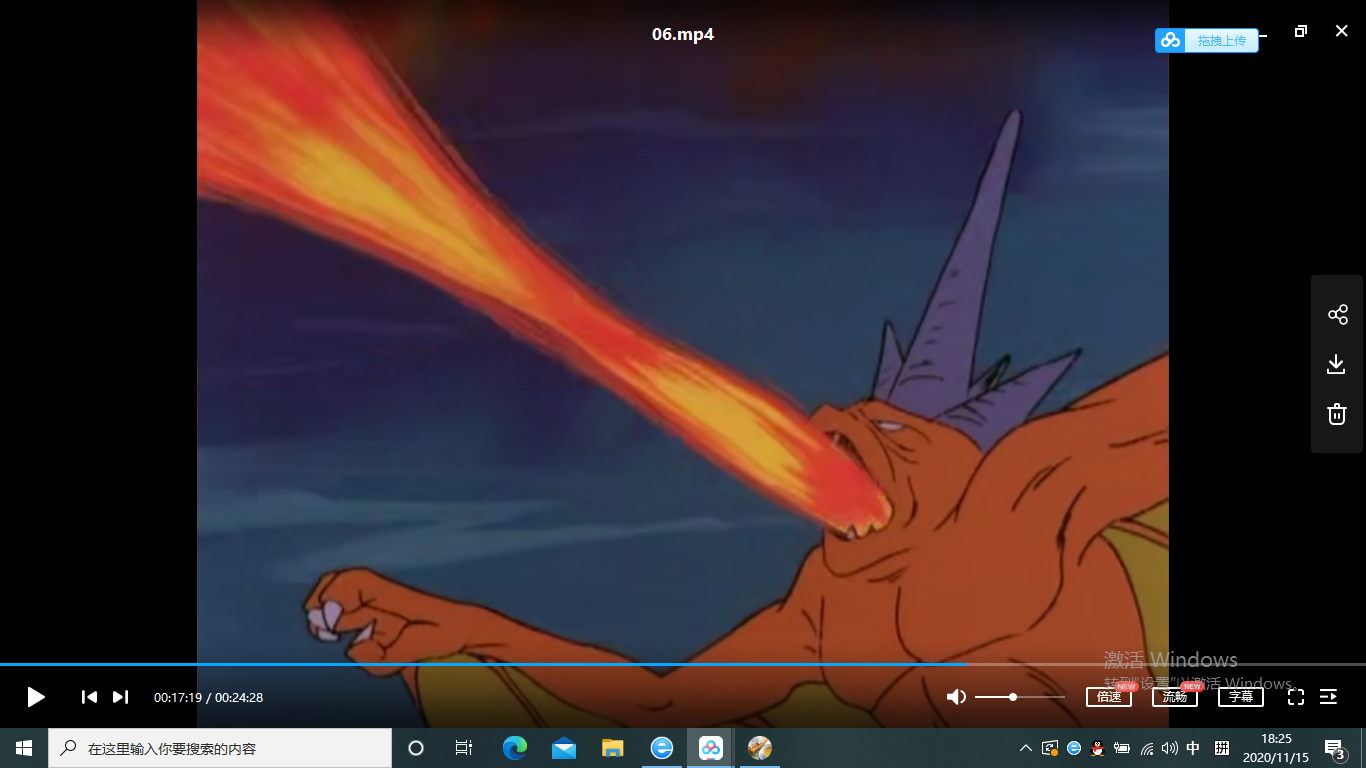Screen dimensions: 1366x768
Task: Click the 00:17:19 / 00:24:28 time display
Action: click(208, 697)
